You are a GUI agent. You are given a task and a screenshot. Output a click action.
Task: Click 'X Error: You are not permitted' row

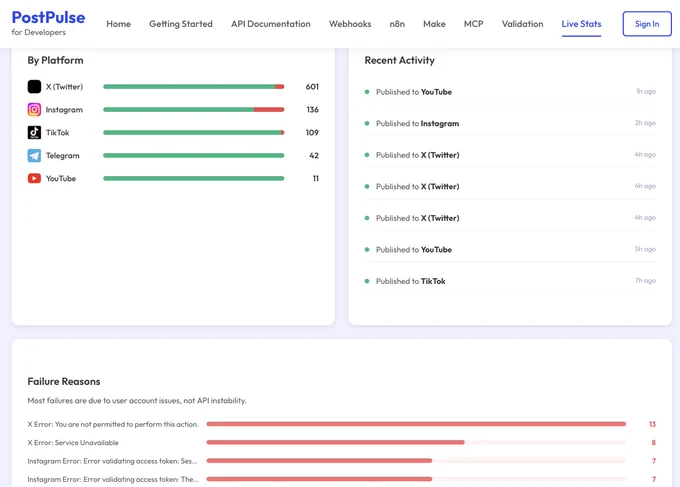pos(341,424)
